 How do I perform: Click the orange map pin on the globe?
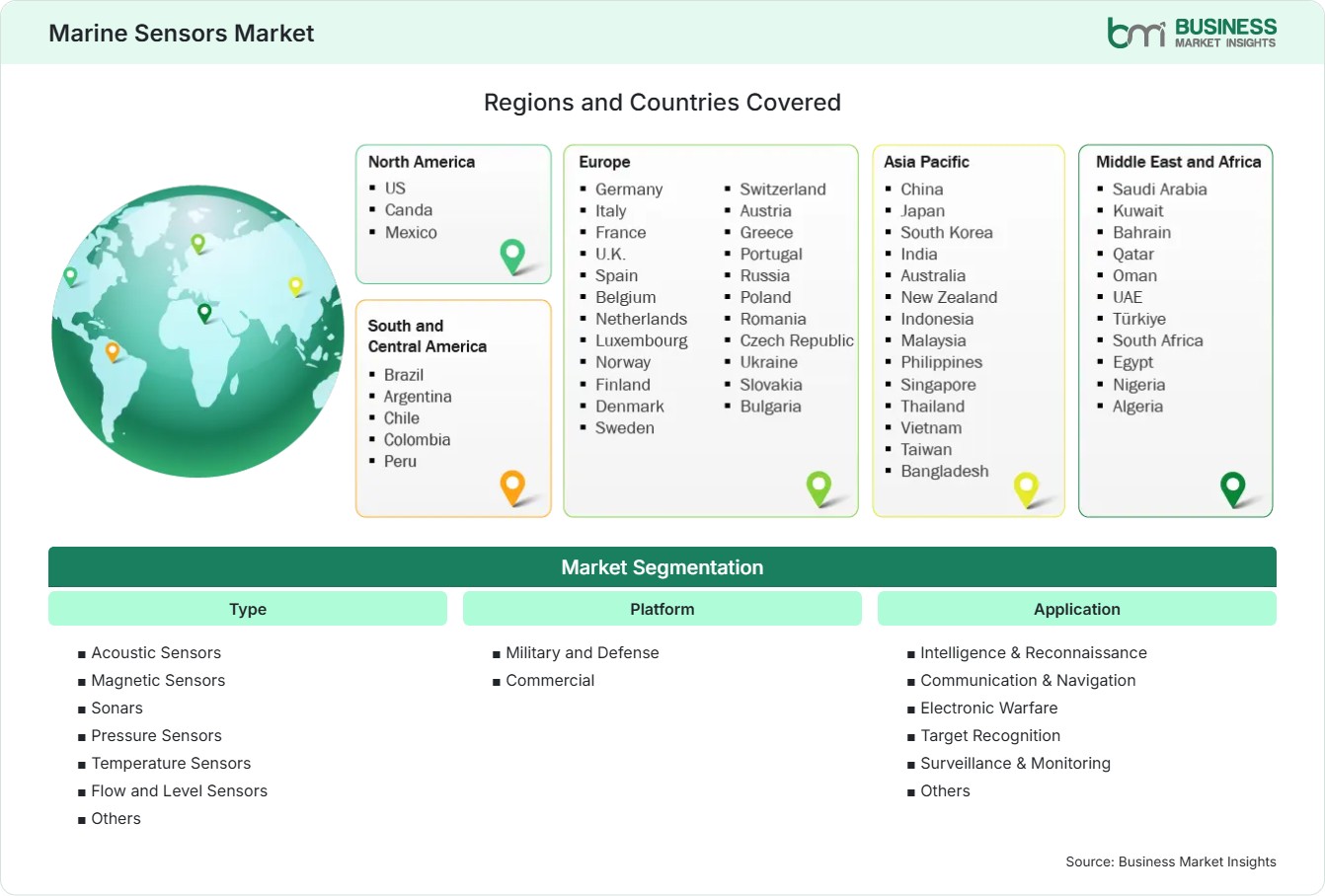[113, 351]
